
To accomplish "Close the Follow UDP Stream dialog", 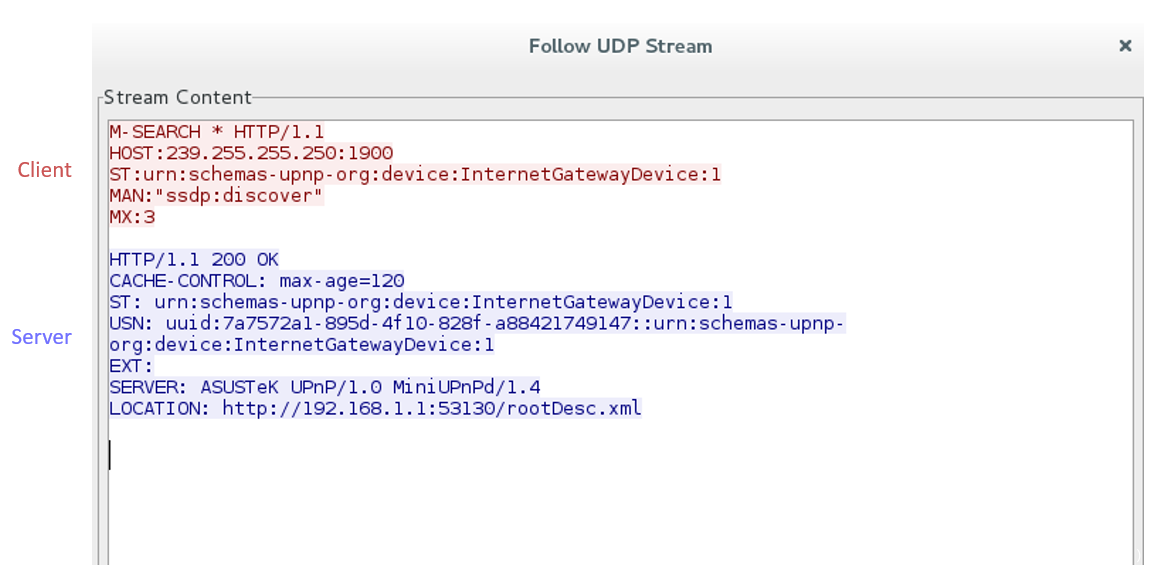I will 1125,46.
